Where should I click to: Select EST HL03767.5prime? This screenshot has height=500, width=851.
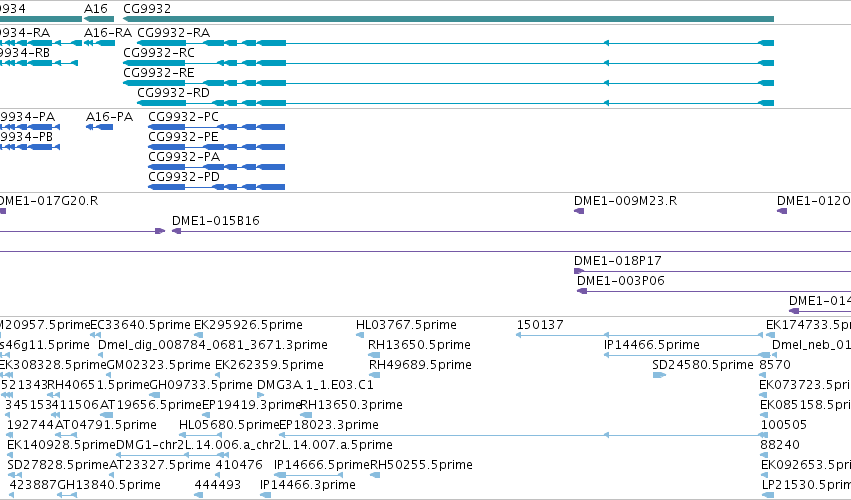360,335
